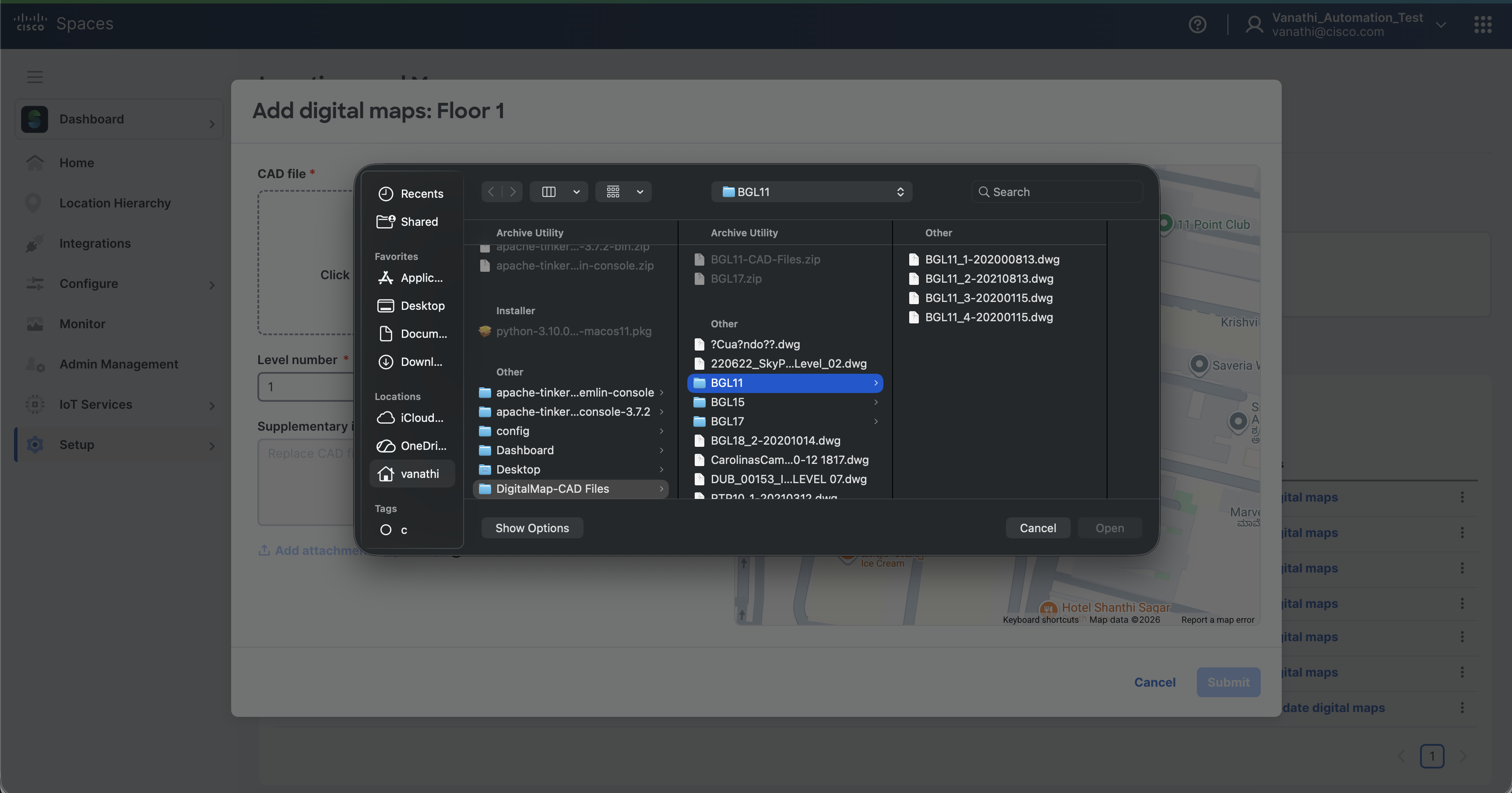Switch file dialog to column view icon
Screen dimensions: 1512x793
549,192
